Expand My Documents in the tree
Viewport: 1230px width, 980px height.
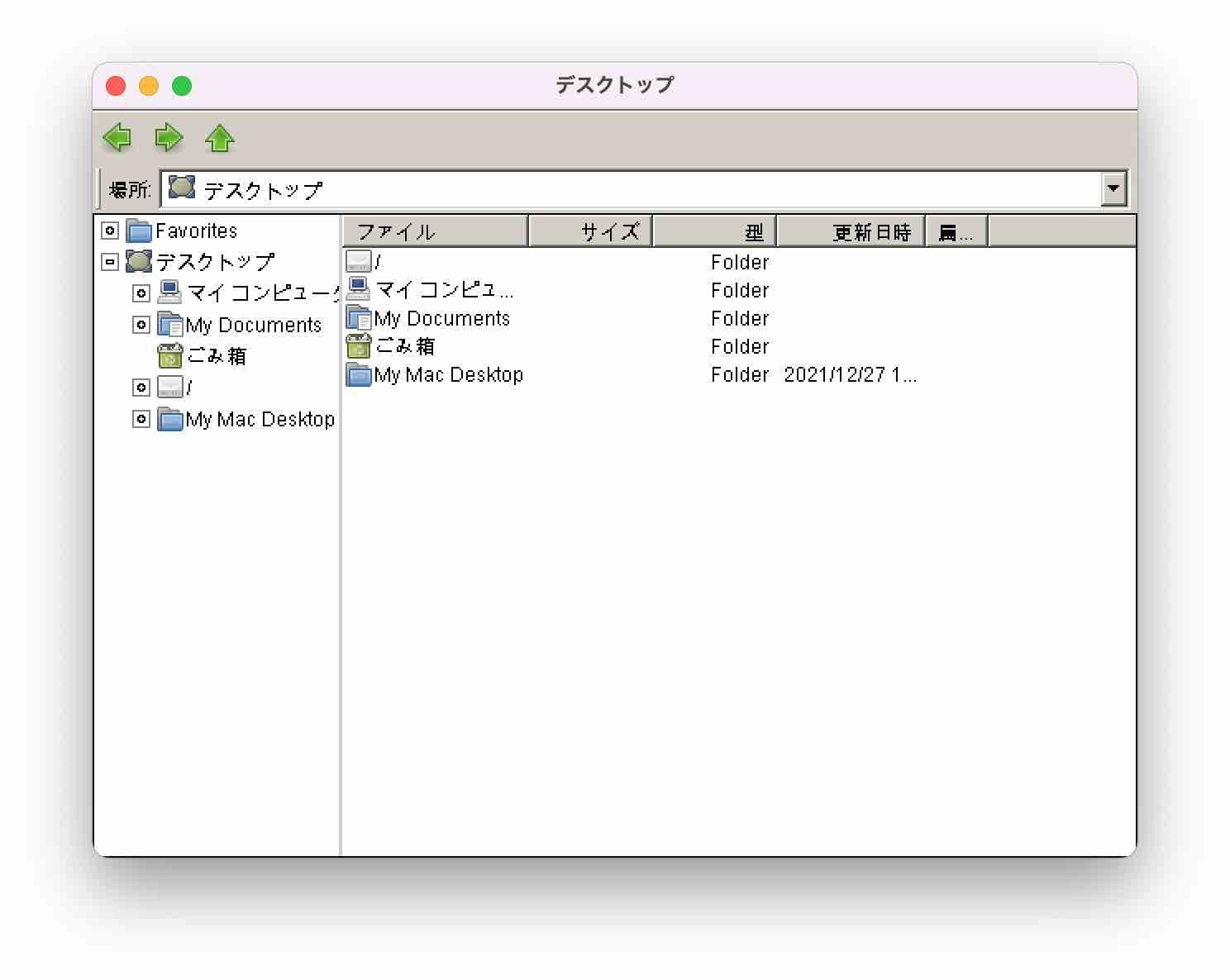141,325
